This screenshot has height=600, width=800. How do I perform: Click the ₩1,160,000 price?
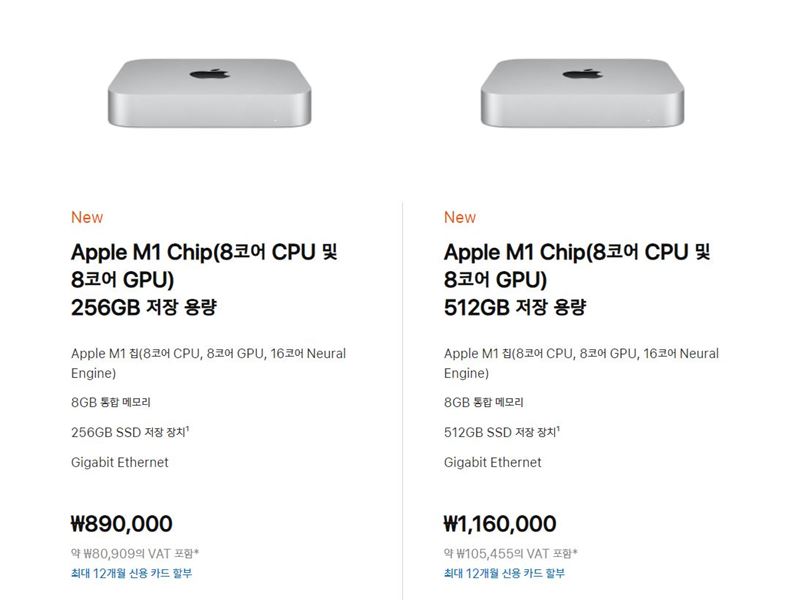click(500, 524)
